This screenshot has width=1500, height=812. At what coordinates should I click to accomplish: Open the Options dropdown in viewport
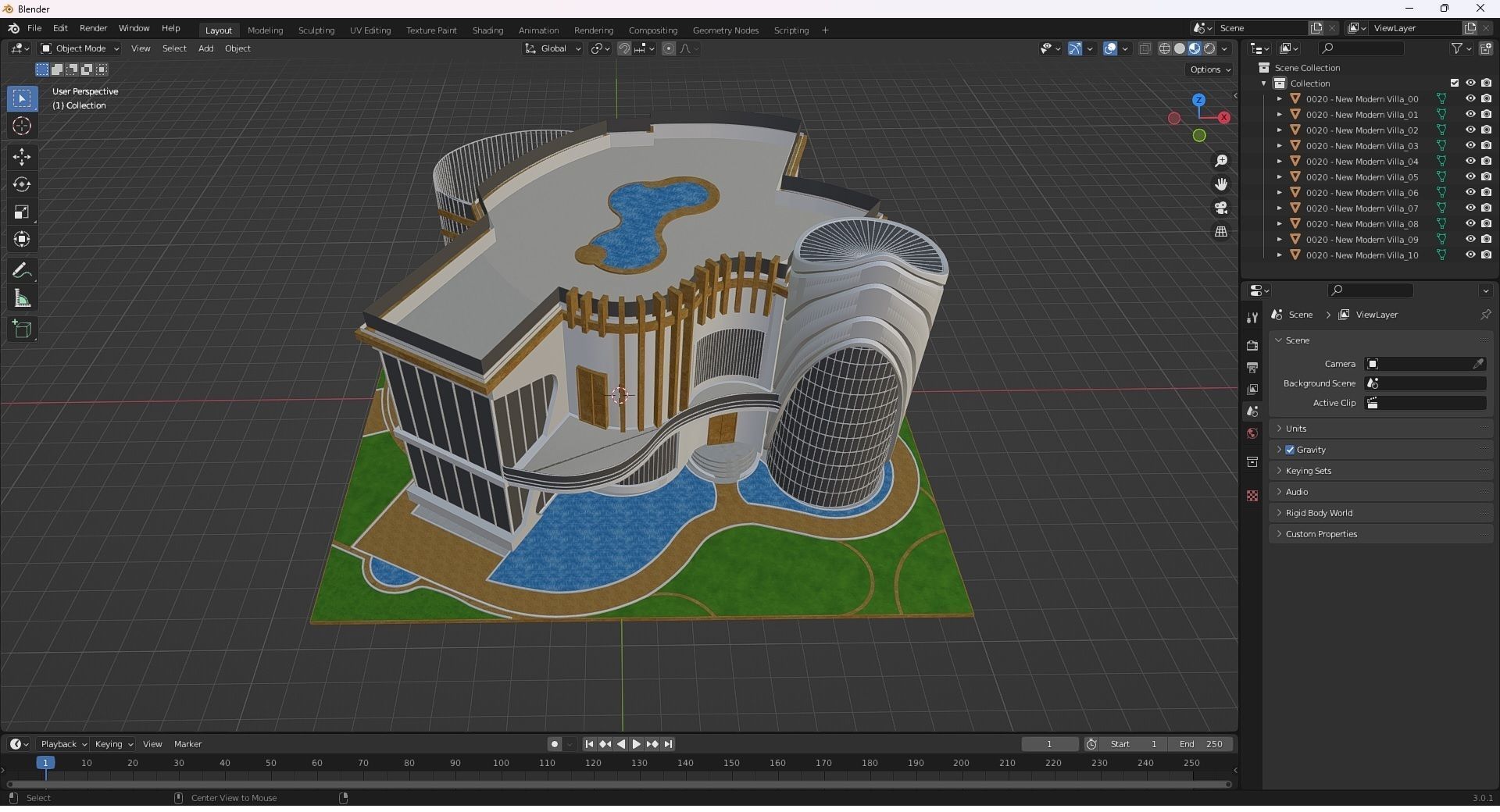1210,69
